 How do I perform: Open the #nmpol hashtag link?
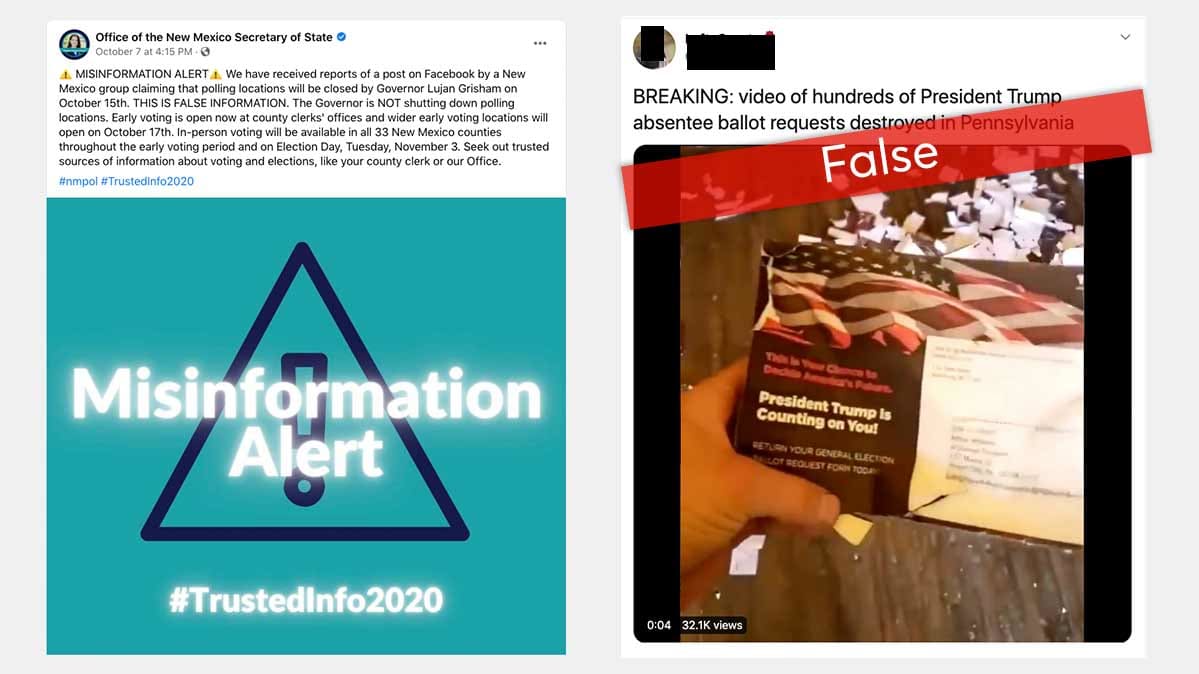(78, 181)
